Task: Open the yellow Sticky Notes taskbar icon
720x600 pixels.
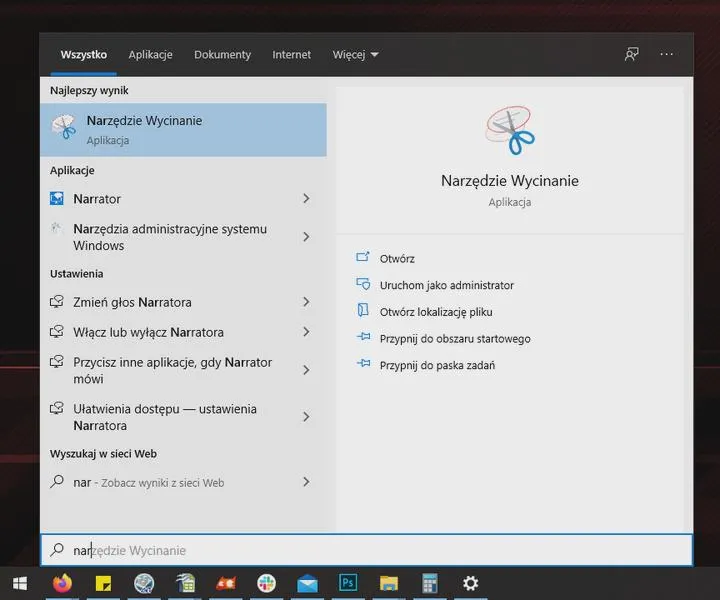Action: coord(103,583)
